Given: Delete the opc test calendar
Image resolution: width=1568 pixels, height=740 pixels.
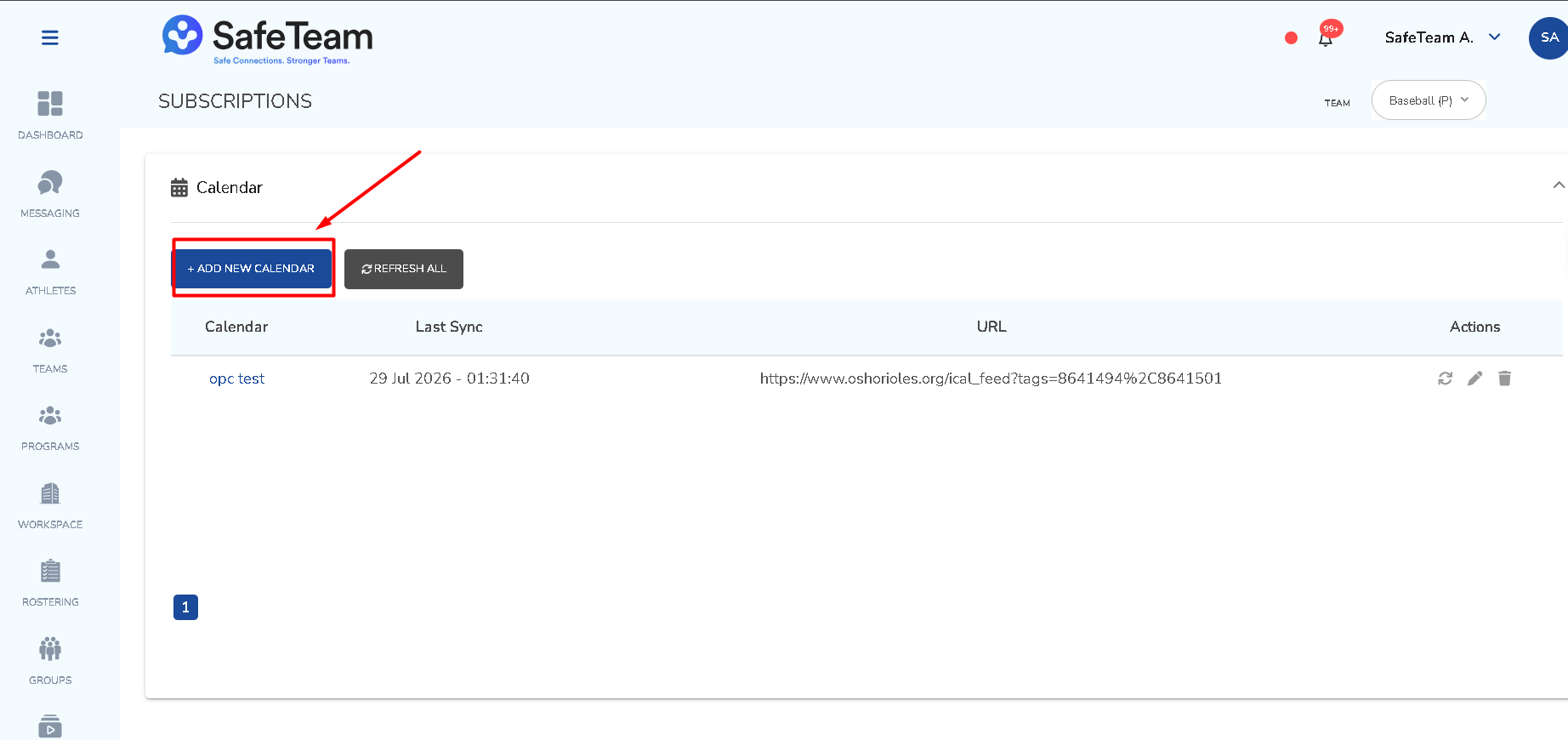Looking at the screenshot, I should [1504, 379].
